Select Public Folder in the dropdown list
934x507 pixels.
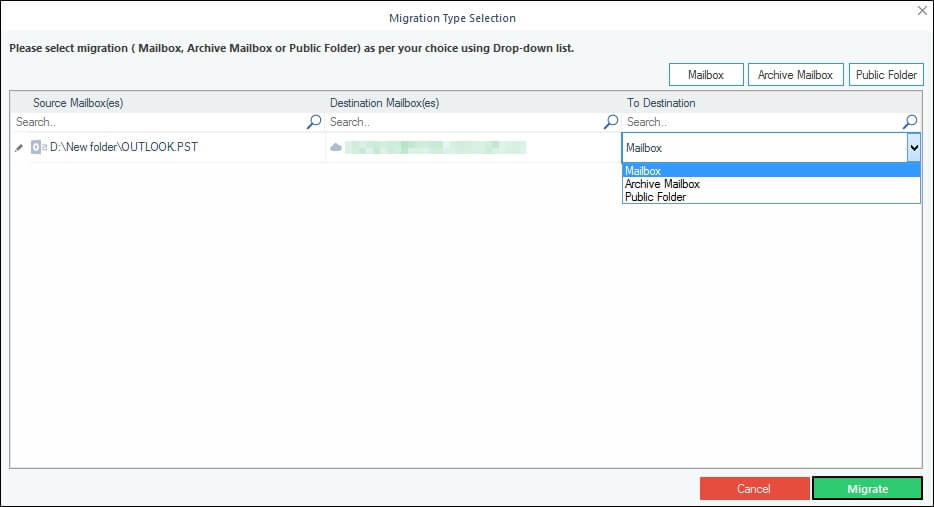click(771, 197)
